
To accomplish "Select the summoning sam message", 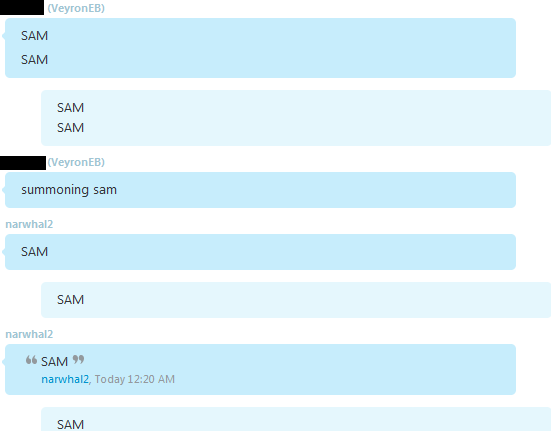I will (x=260, y=190).
